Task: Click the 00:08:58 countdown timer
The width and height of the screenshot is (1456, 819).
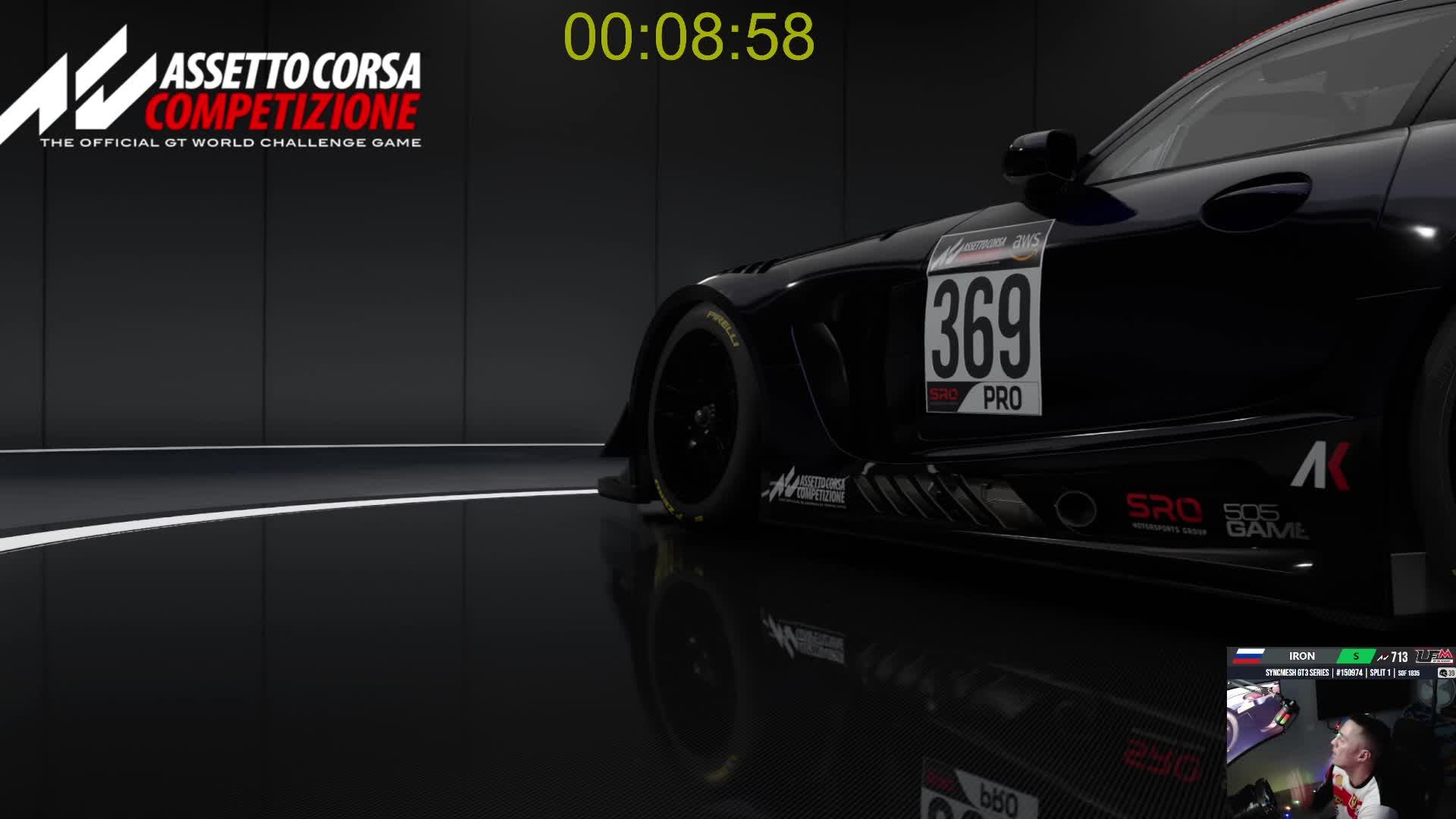Action: tap(689, 36)
